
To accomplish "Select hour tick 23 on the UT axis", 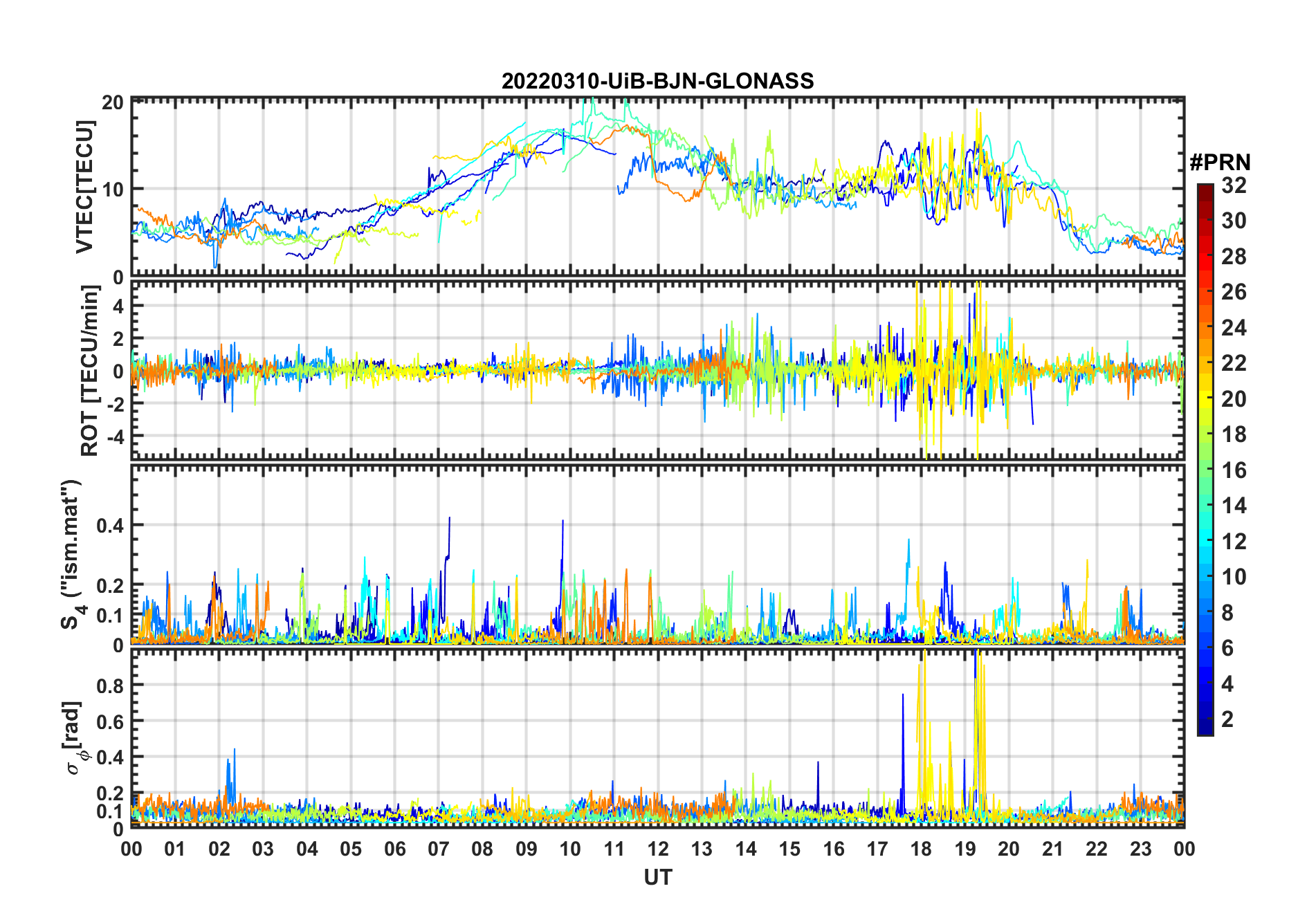I will [1140, 849].
